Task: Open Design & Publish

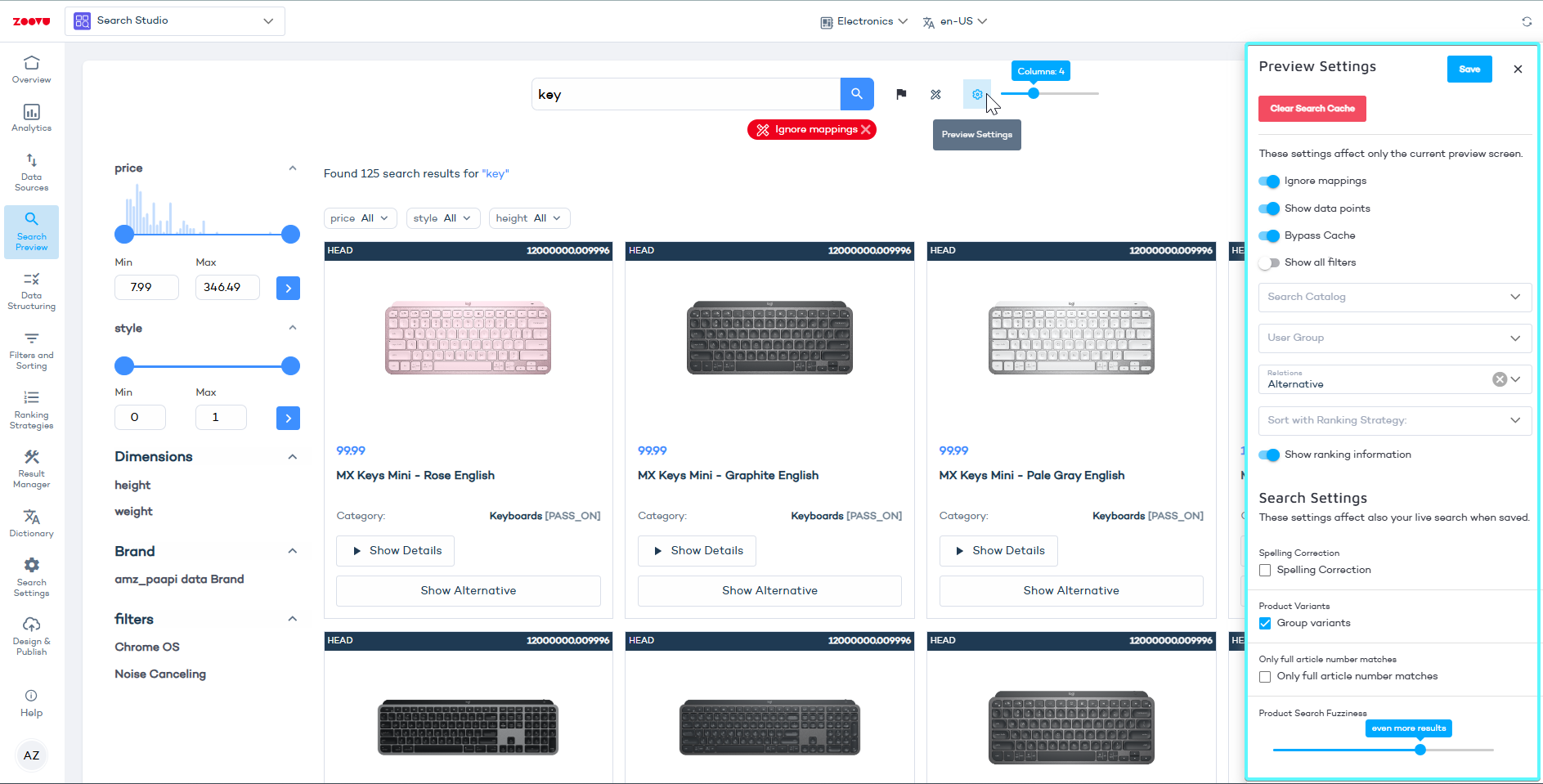Action: point(31,634)
